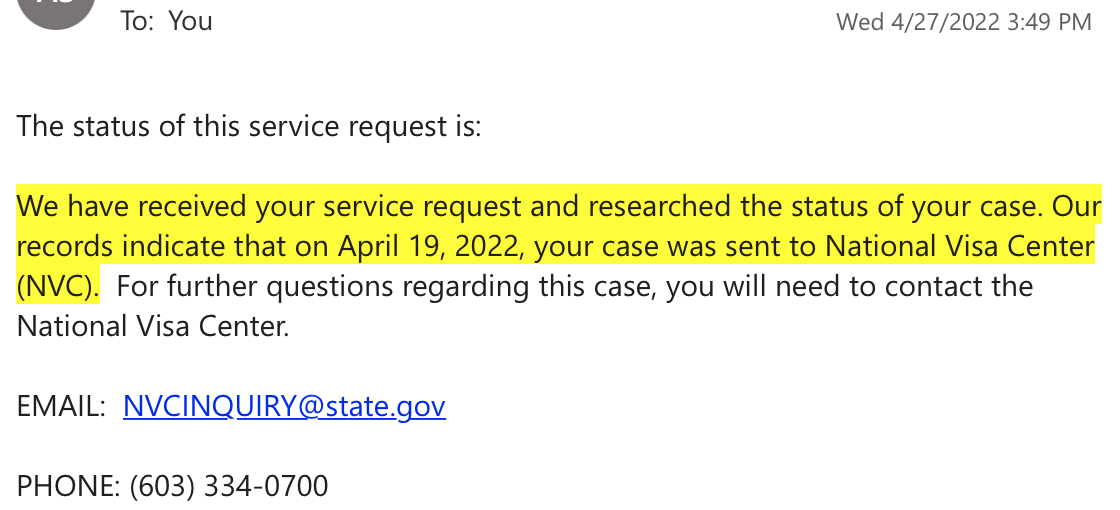The image size is (1120, 510).
Task: Click the "EMAIL:" label
Action: point(61,406)
